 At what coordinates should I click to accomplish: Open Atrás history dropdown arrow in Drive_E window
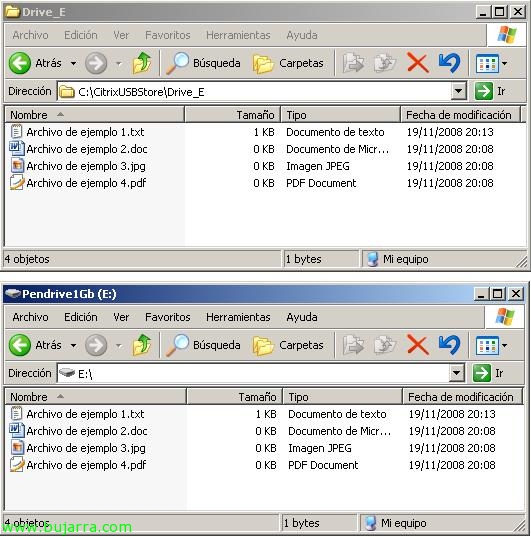point(73,63)
